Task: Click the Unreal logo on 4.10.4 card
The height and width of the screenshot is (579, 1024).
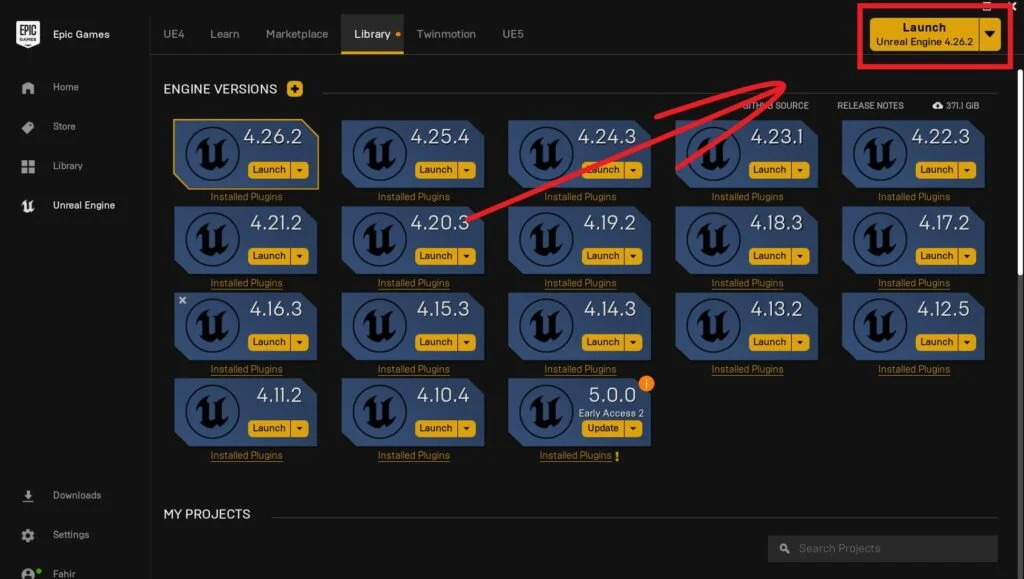Action: pyautogui.click(x=379, y=412)
